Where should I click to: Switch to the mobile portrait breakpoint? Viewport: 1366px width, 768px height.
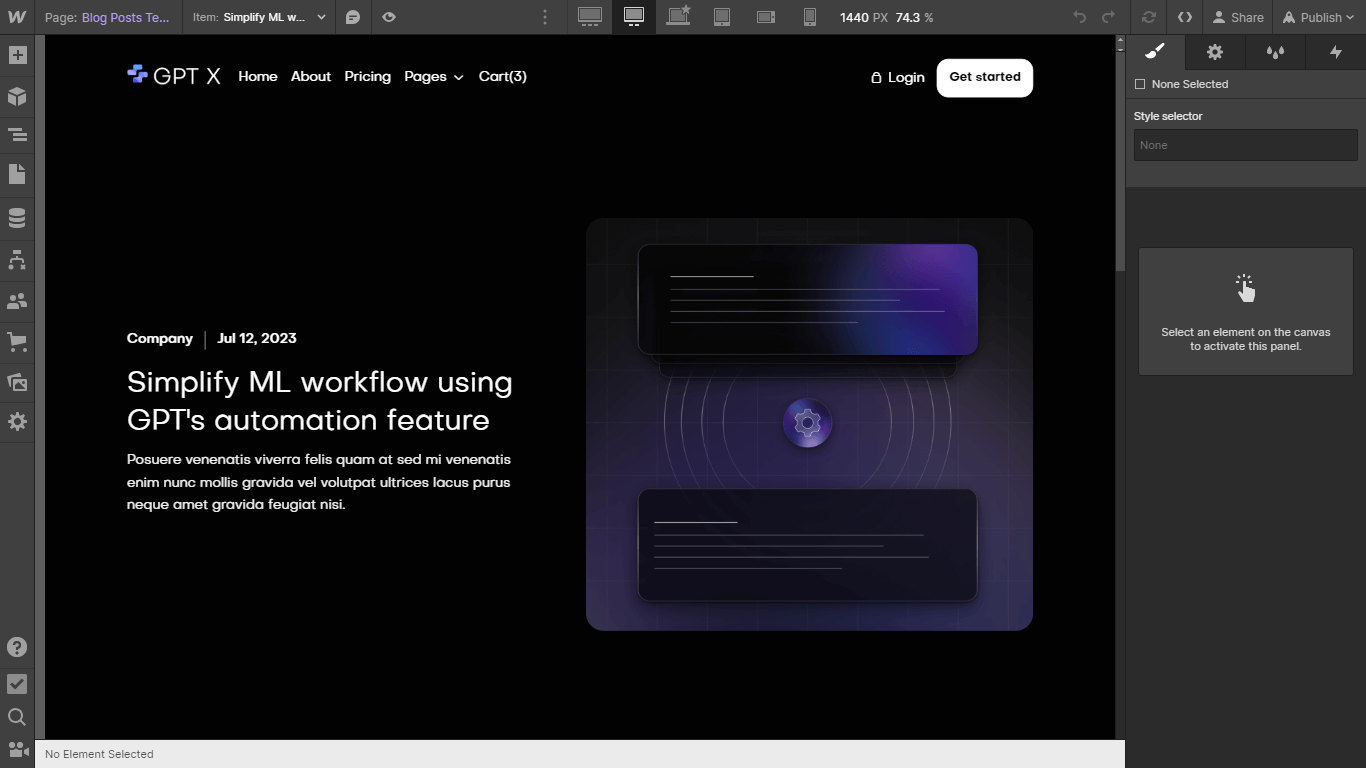[x=809, y=17]
